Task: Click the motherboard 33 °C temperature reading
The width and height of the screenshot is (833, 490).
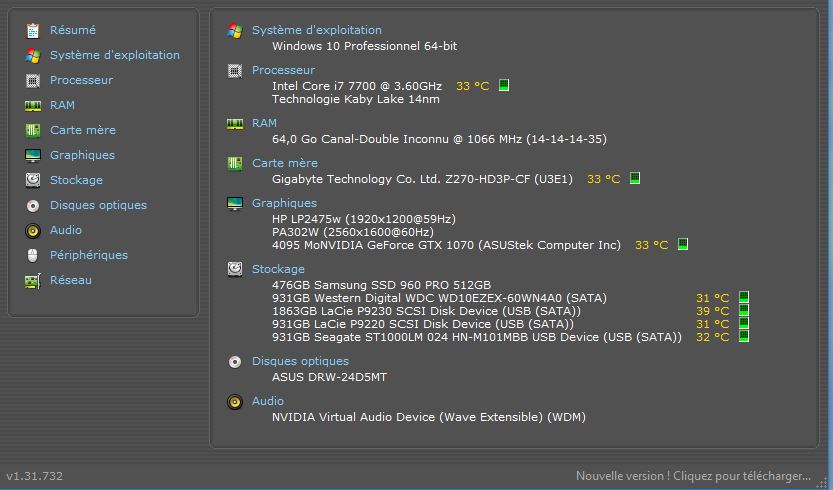Action: pos(603,179)
